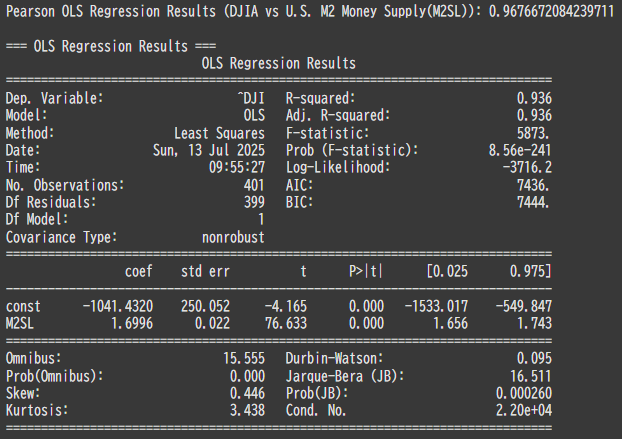Click the centered OLS Regression Results title
Viewport: 622px width, 439px height.
[x=278, y=63]
